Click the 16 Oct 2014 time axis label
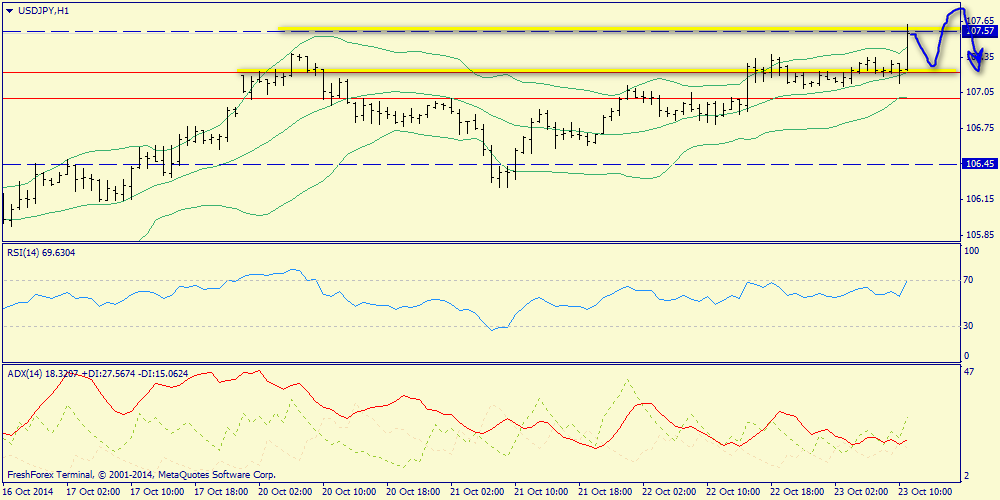The width and height of the screenshot is (1000, 500). pos(29,492)
